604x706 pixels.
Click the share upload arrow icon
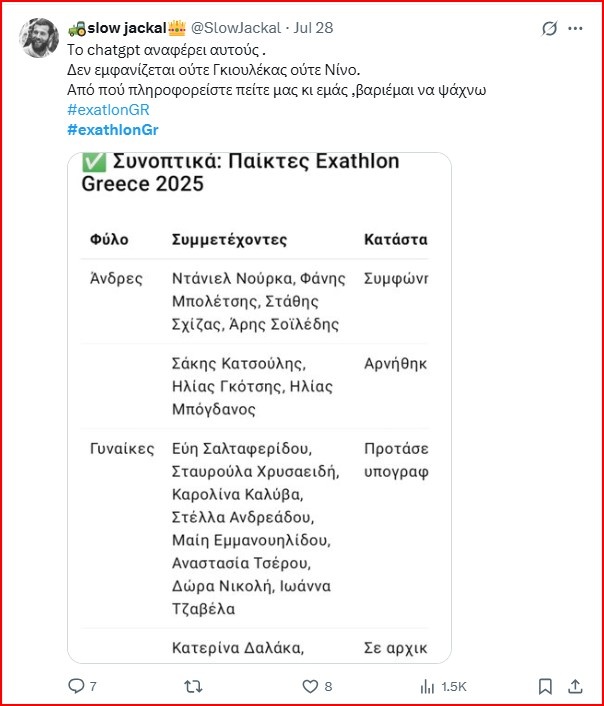(575, 686)
